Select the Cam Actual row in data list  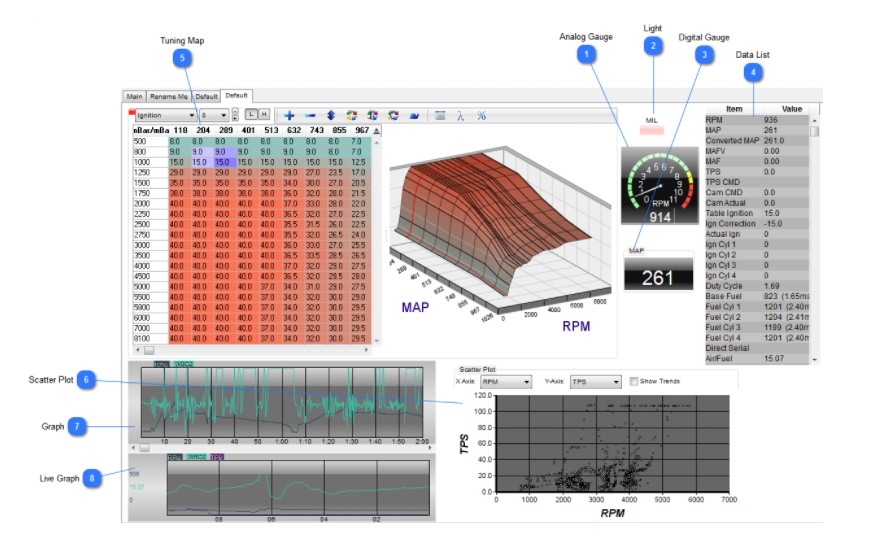click(757, 203)
